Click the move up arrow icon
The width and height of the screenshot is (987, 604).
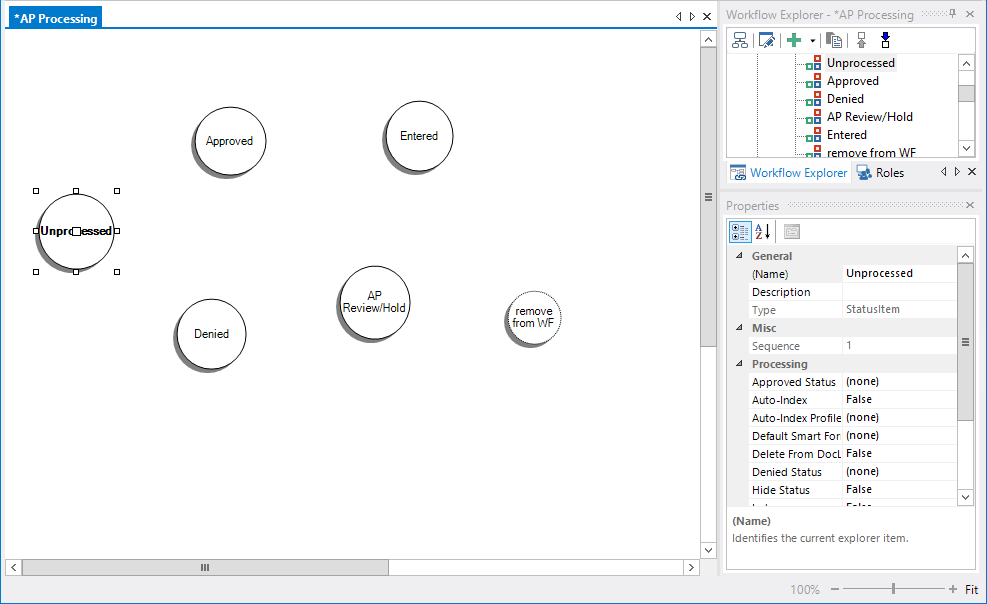point(861,40)
